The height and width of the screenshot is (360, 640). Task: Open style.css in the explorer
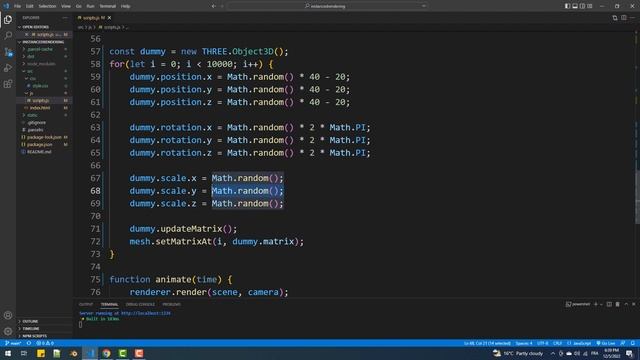coord(40,86)
